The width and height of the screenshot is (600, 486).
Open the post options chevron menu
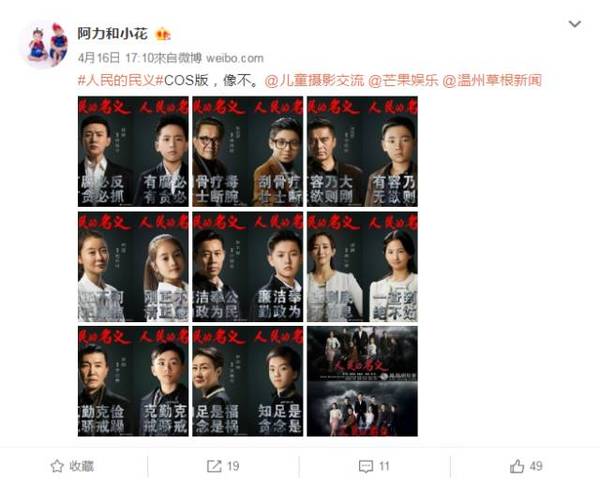point(575,24)
